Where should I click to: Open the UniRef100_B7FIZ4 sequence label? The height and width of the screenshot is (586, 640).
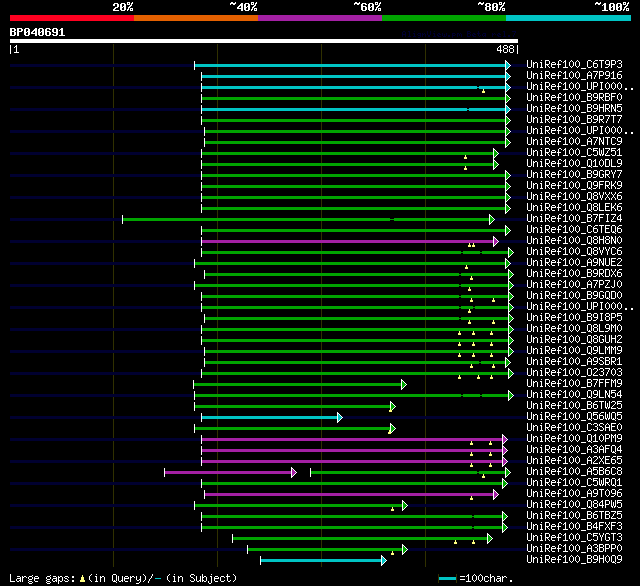pyautogui.click(x=574, y=218)
